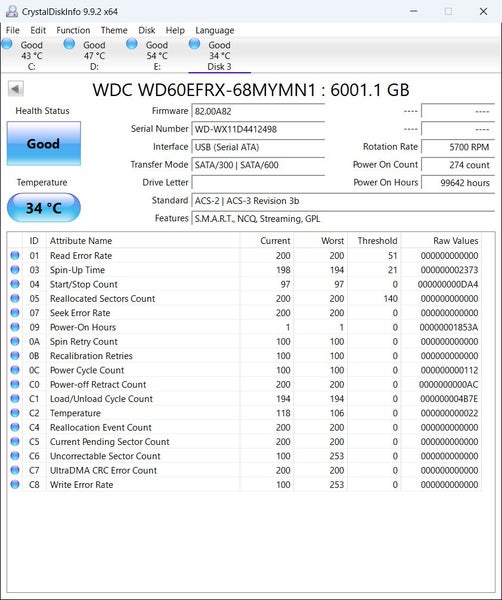
Task: Open the File menu
Action: (x=13, y=30)
